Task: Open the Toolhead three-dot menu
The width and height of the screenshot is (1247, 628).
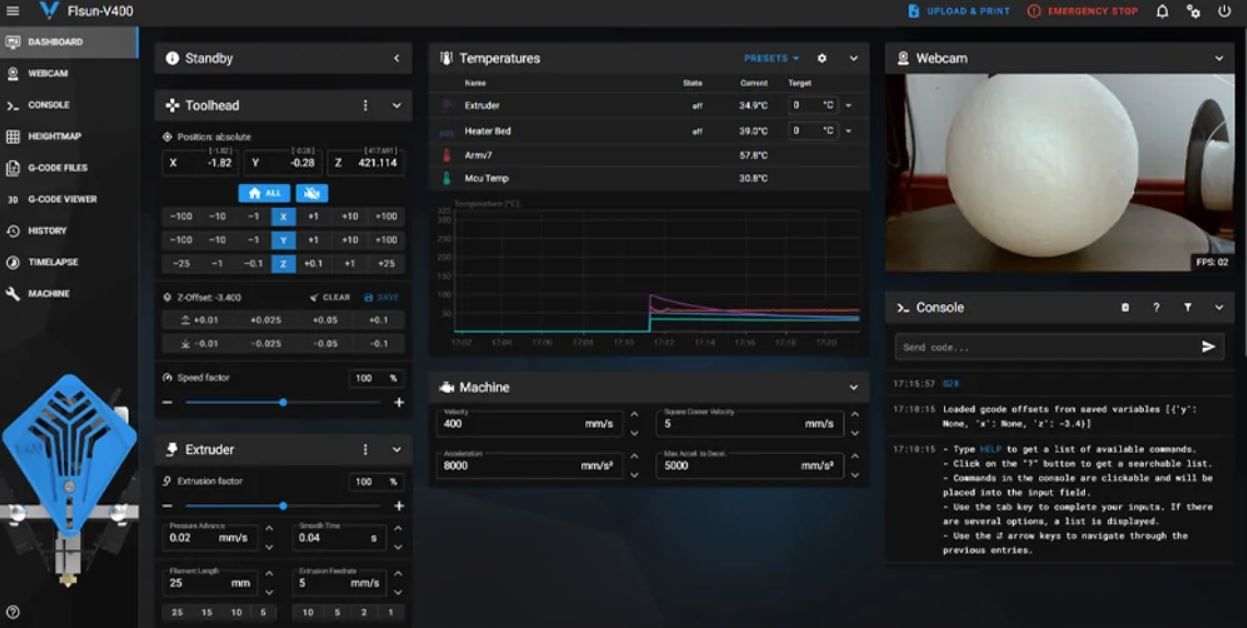Action: pos(365,105)
